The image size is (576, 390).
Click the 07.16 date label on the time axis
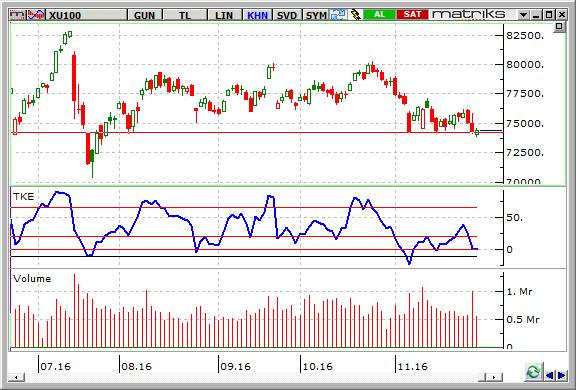coord(55,366)
